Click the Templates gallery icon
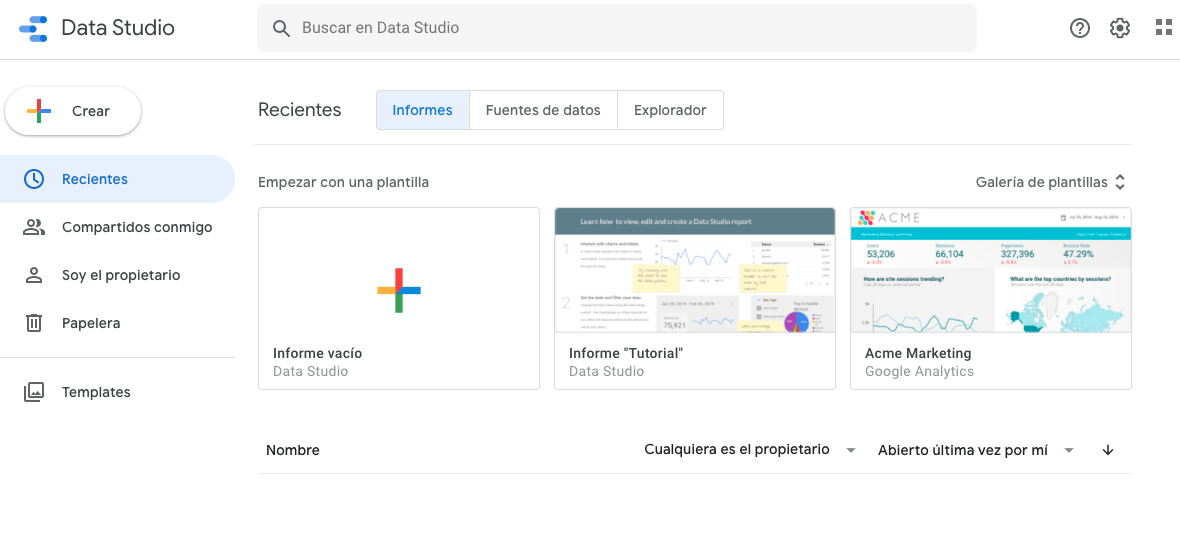Viewport: 1180px width, 533px height. 34,392
